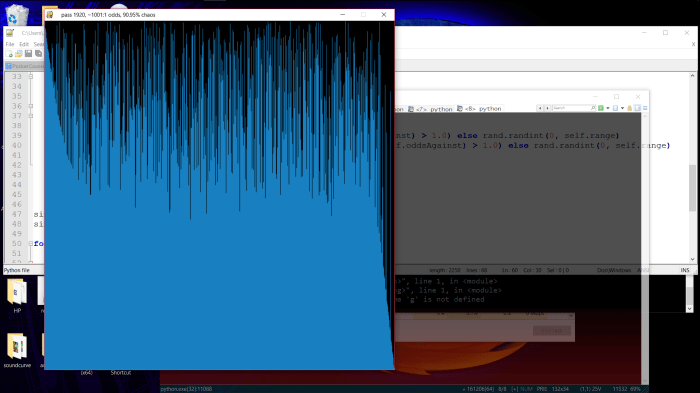Click 'is not defined' console error text

[x=455, y=300]
